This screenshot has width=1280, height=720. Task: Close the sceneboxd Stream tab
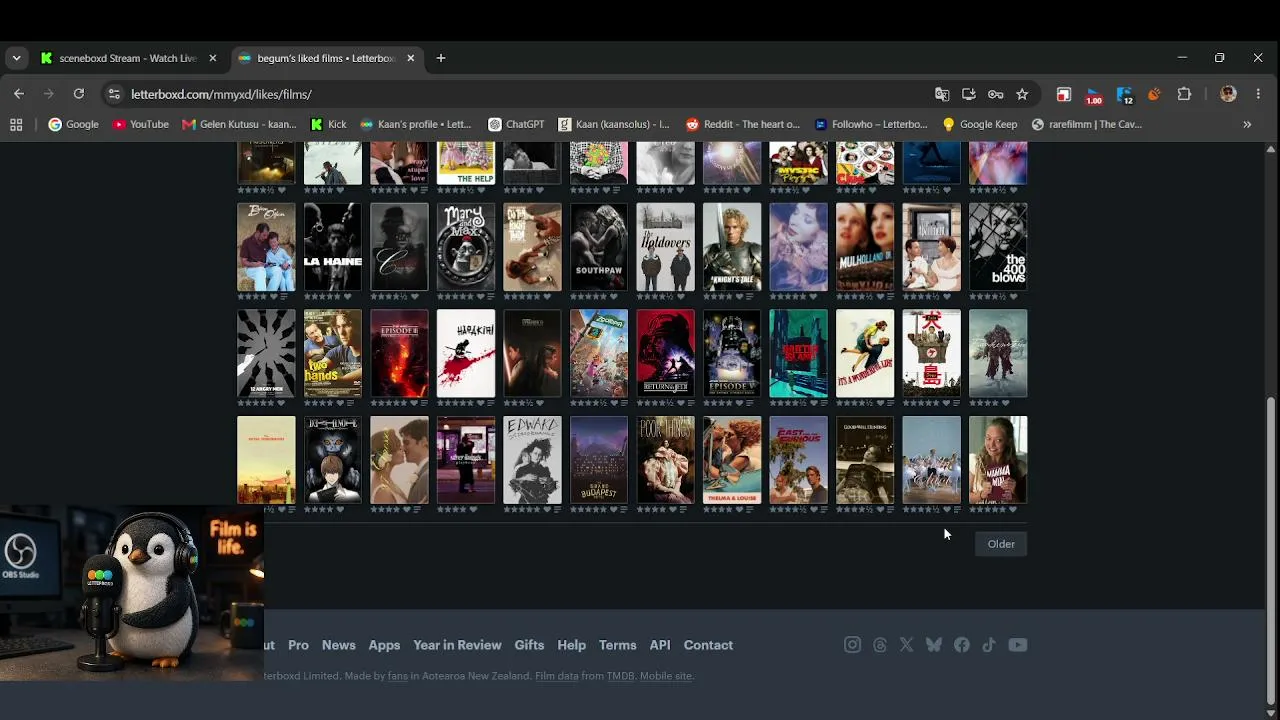pyautogui.click(x=212, y=58)
